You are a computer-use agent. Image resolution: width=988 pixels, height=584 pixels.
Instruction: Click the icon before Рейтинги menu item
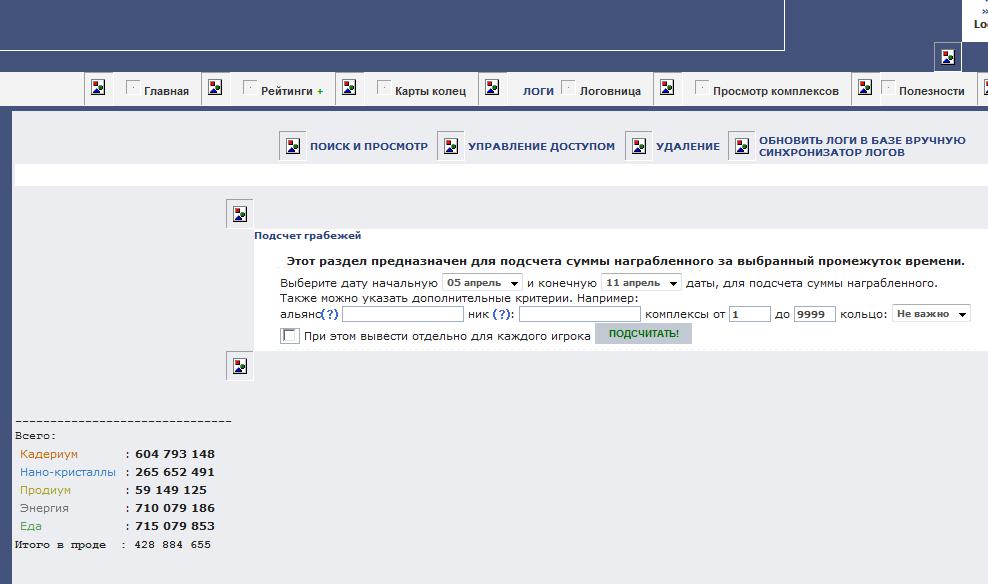coord(215,88)
